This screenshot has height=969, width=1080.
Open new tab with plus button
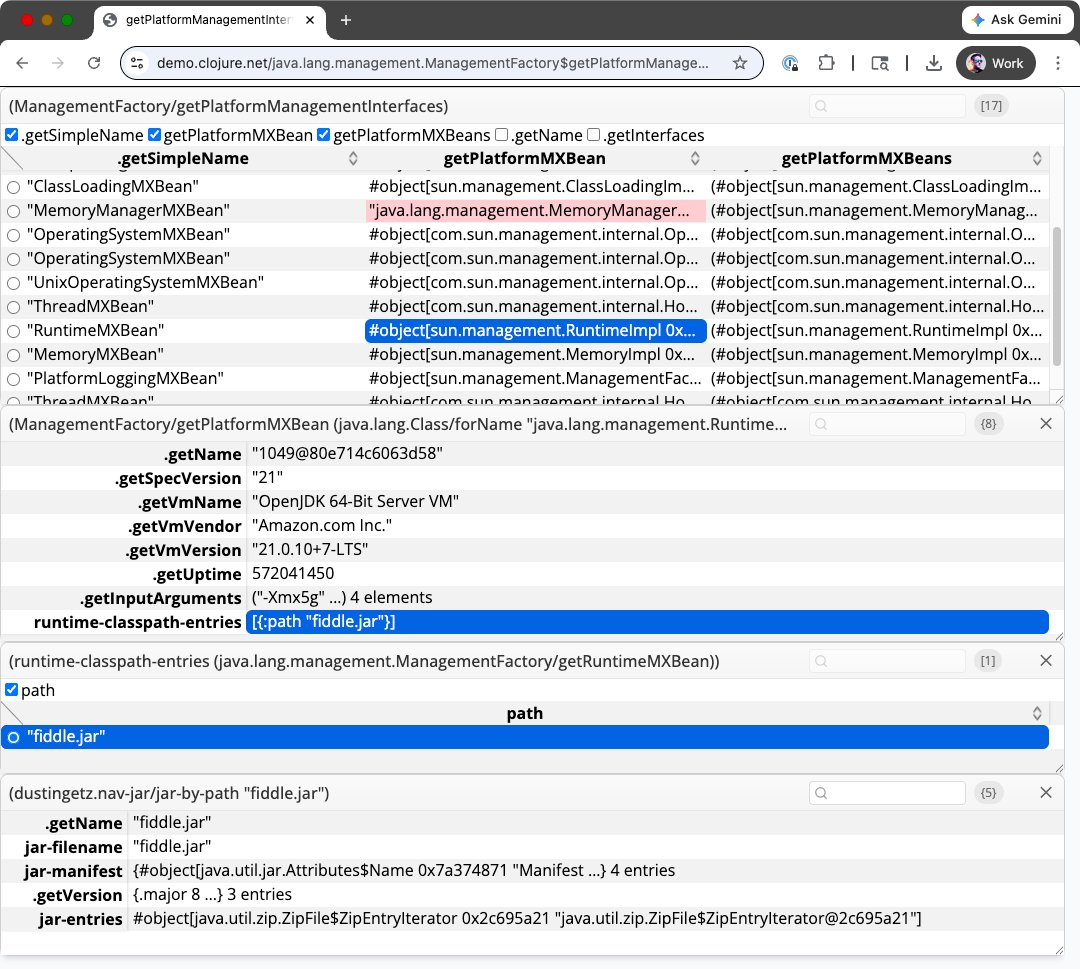(x=346, y=20)
